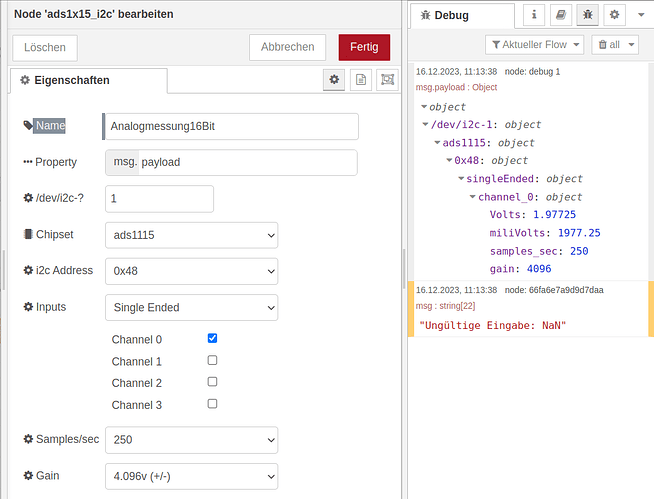Open the Chipset ads1115 dropdown
Viewport: 654px width, 499px height.
click(x=191, y=235)
